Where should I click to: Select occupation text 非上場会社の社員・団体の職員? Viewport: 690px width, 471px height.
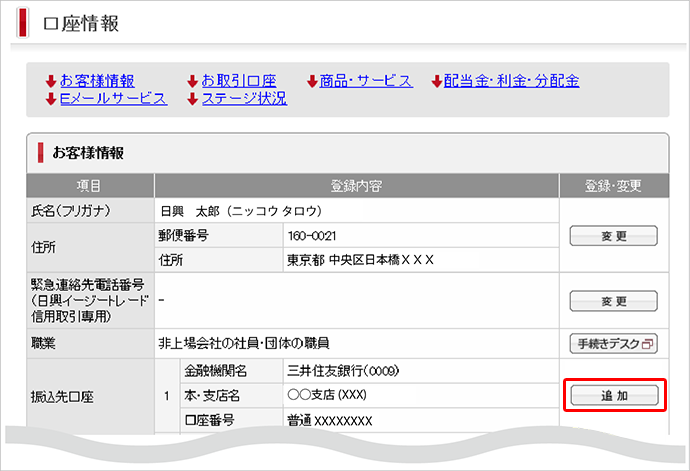[244, 343]
